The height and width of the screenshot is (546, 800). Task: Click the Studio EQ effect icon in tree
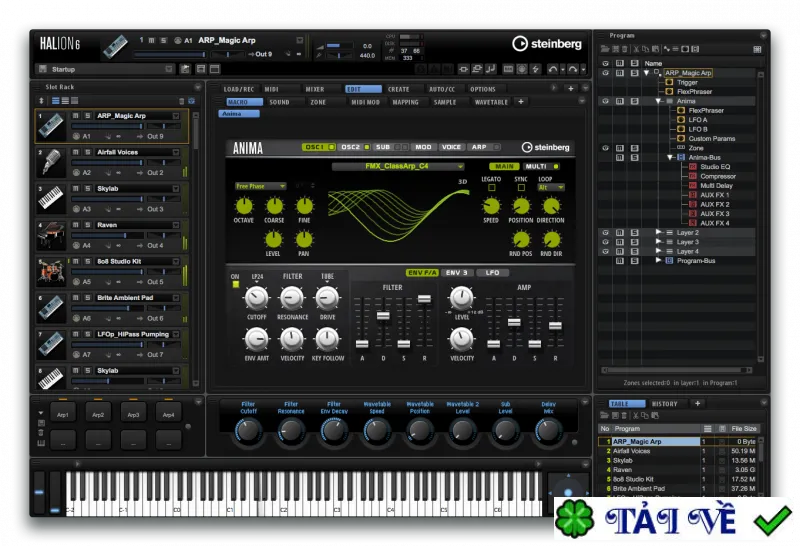point(693,167)
